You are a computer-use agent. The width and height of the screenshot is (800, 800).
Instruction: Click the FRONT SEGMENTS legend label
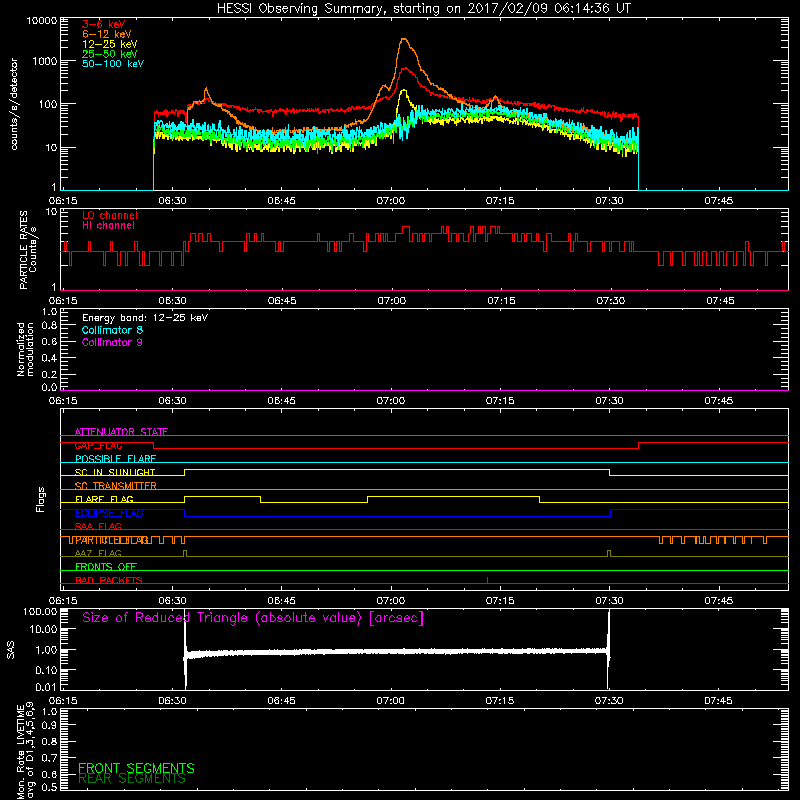pyautogui.click(x=136, y=768)
